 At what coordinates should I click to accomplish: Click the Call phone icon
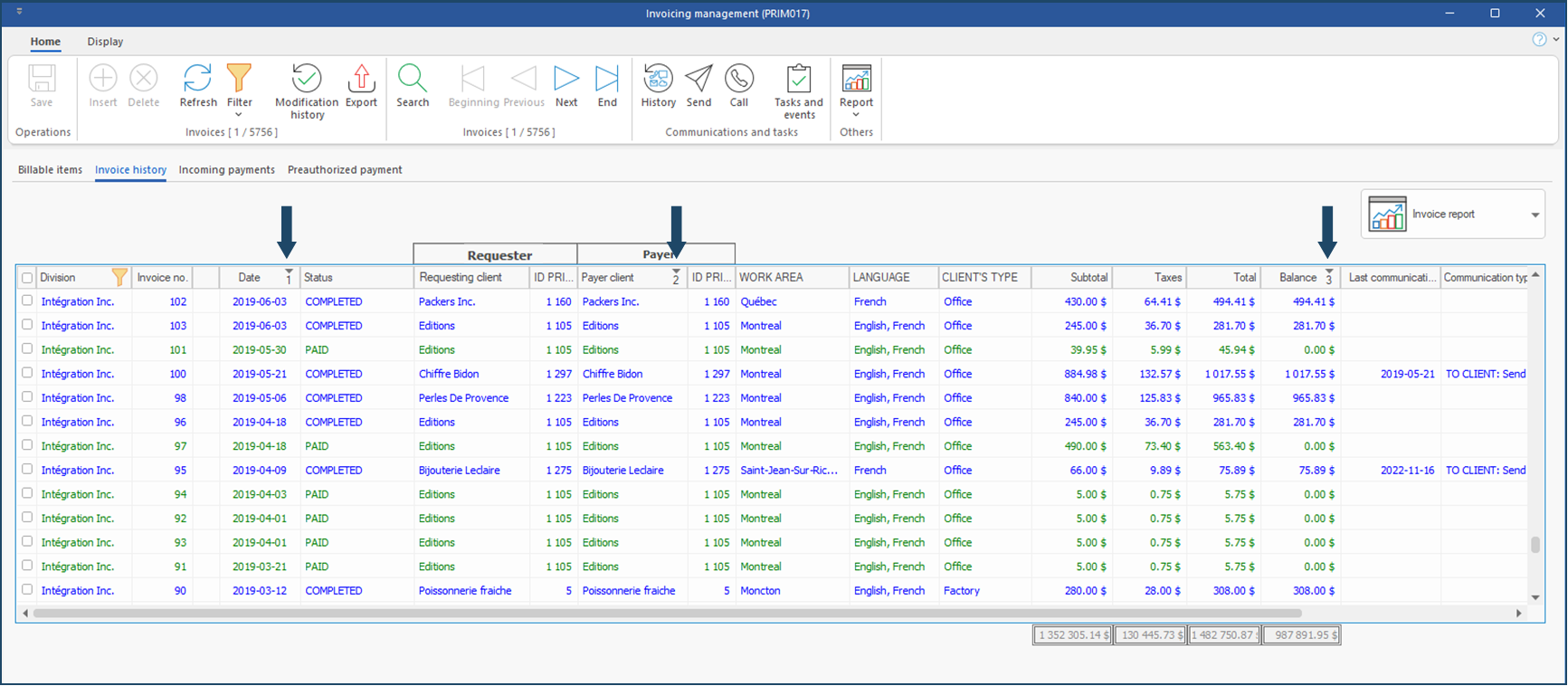click(739, 80)
